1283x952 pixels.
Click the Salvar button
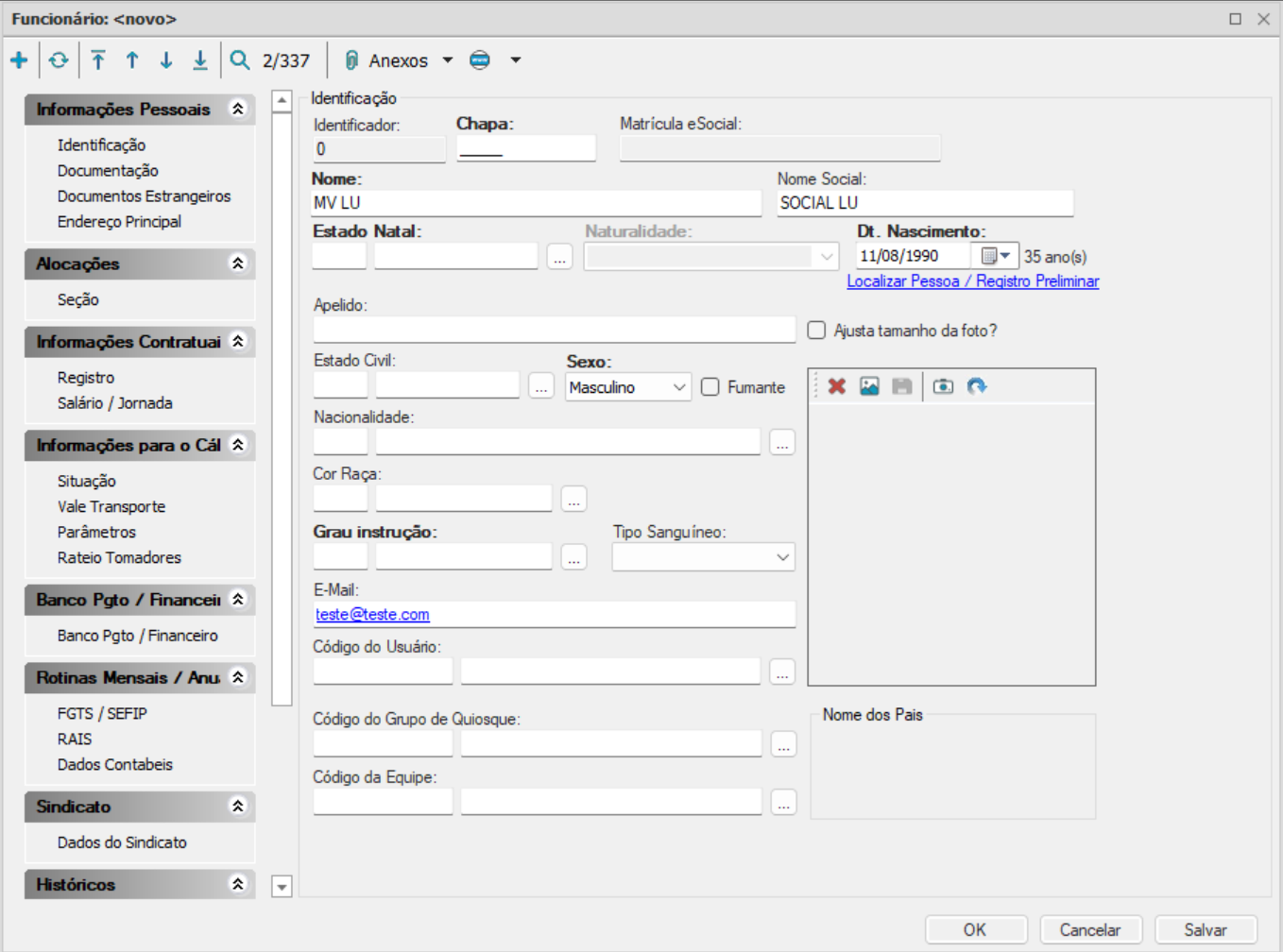(1206, 929)
